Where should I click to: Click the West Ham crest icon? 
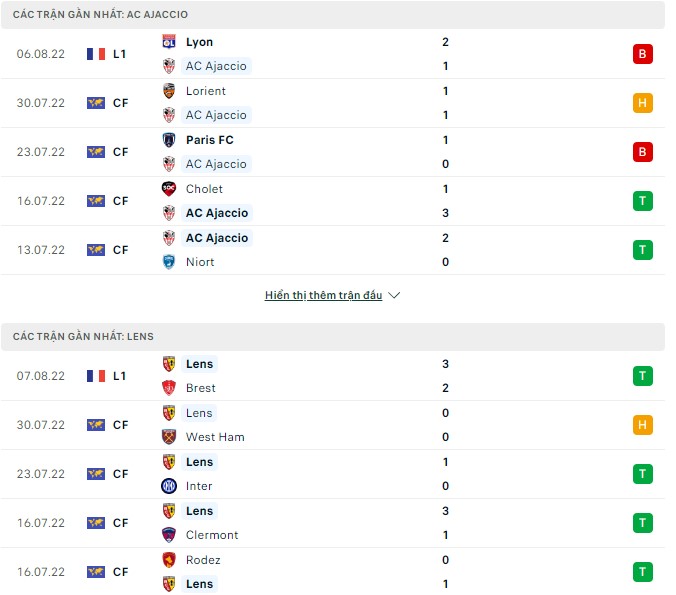coord(169,437)
